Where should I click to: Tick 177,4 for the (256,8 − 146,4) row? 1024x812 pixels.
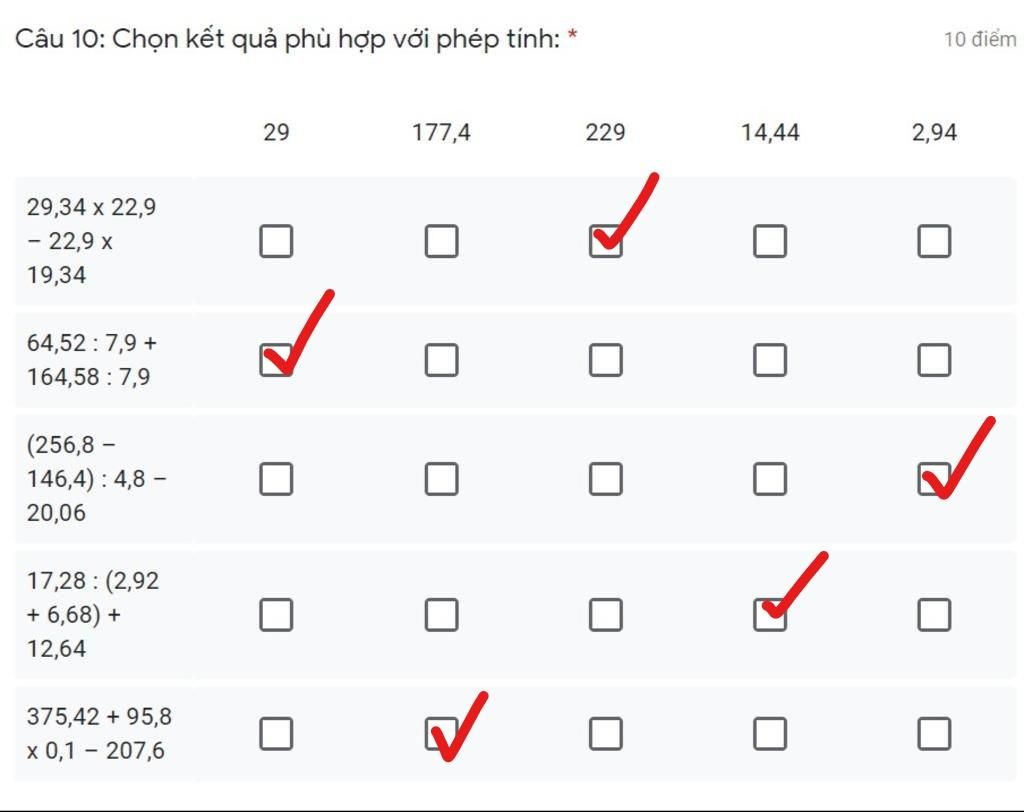(441, 479)
